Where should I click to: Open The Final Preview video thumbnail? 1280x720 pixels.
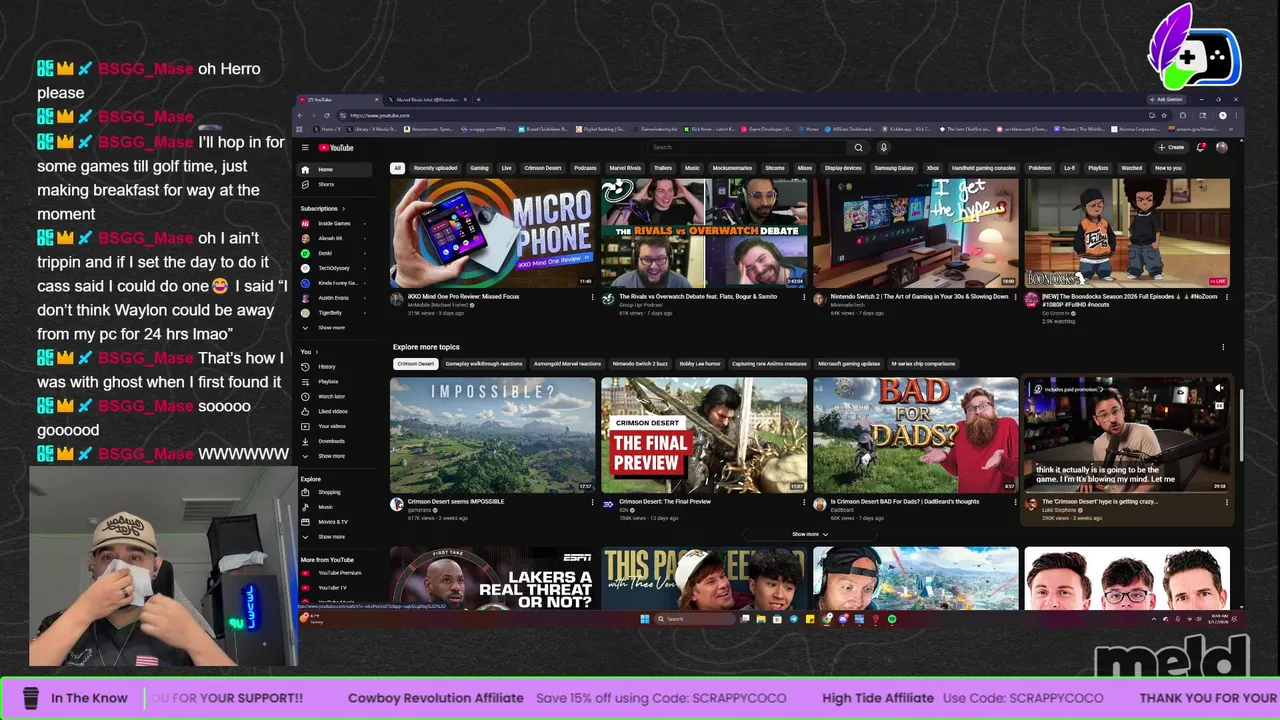coord(704,435)
